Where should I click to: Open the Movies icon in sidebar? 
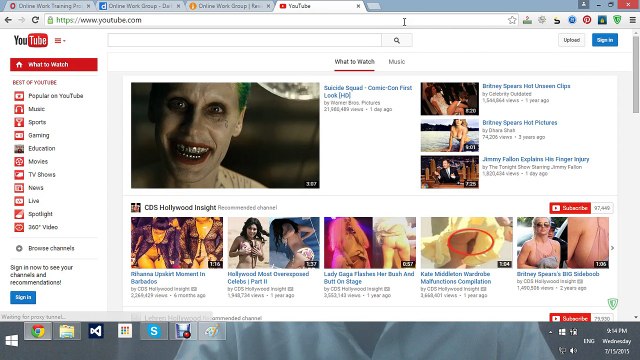click(19, 162)
